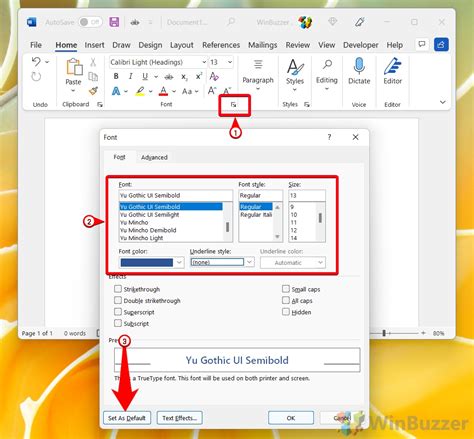Switch to the Developer tab
The height and width of the screenshot is (439, 474).
[x=361, y=45]
